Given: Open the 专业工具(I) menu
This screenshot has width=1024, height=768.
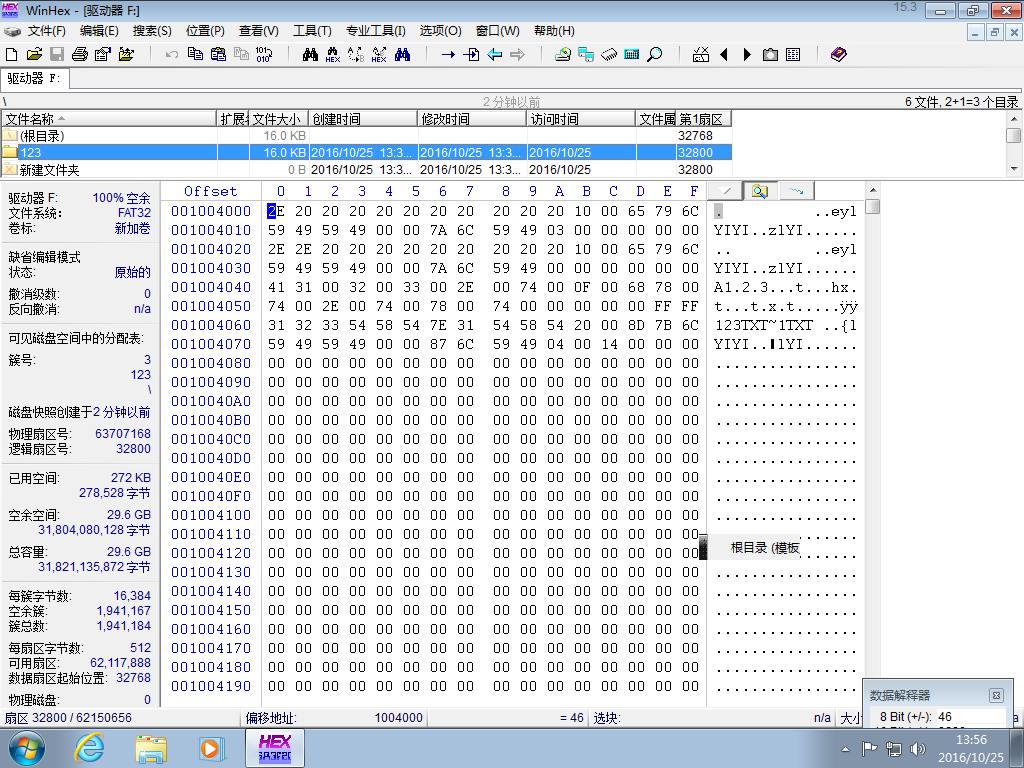Looking at the screenshot, I should point(376,31).
